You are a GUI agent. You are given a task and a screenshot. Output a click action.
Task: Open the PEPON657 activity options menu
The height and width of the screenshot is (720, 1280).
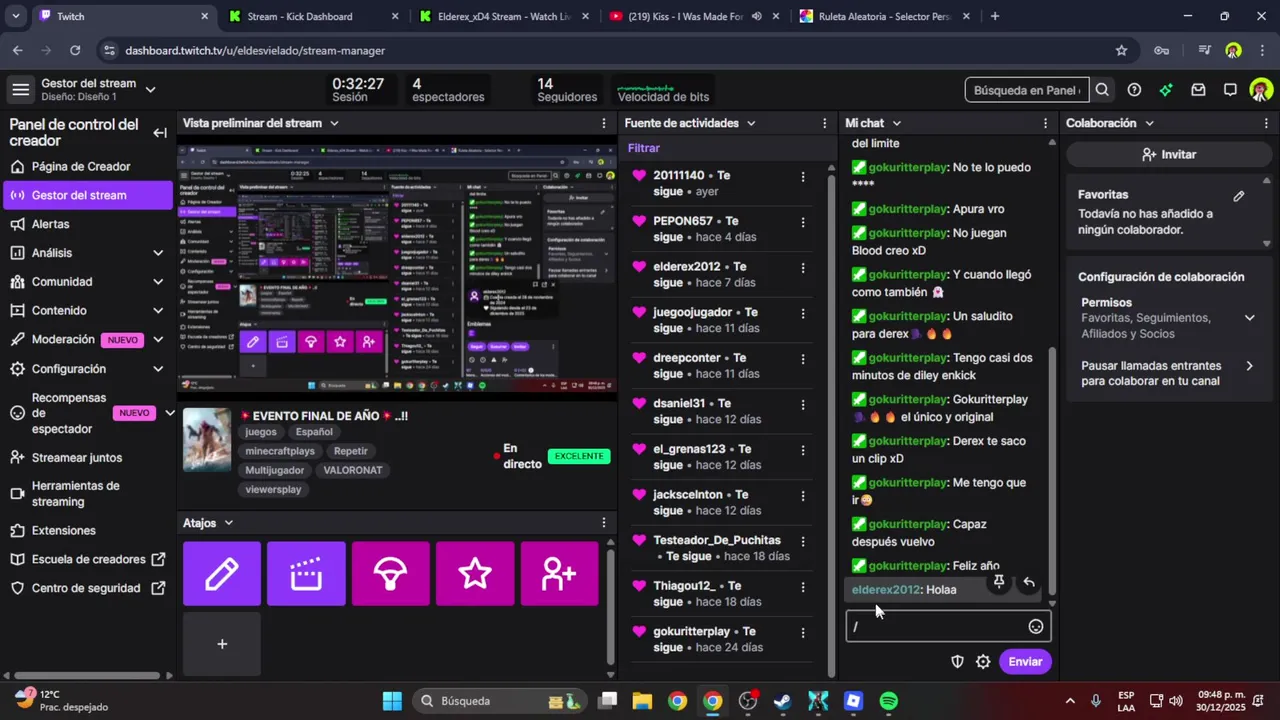coord(802,222)
